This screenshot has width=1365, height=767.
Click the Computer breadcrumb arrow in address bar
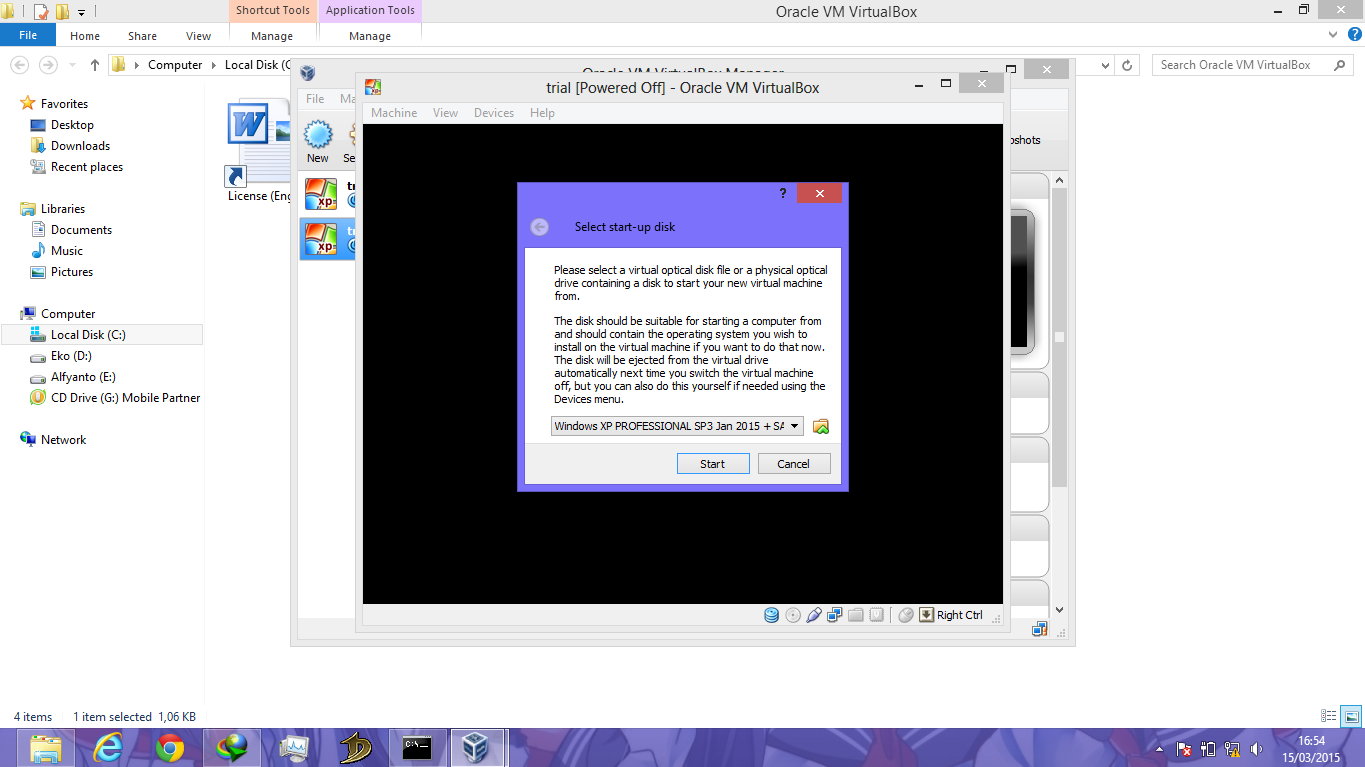(x=212, y=65)
